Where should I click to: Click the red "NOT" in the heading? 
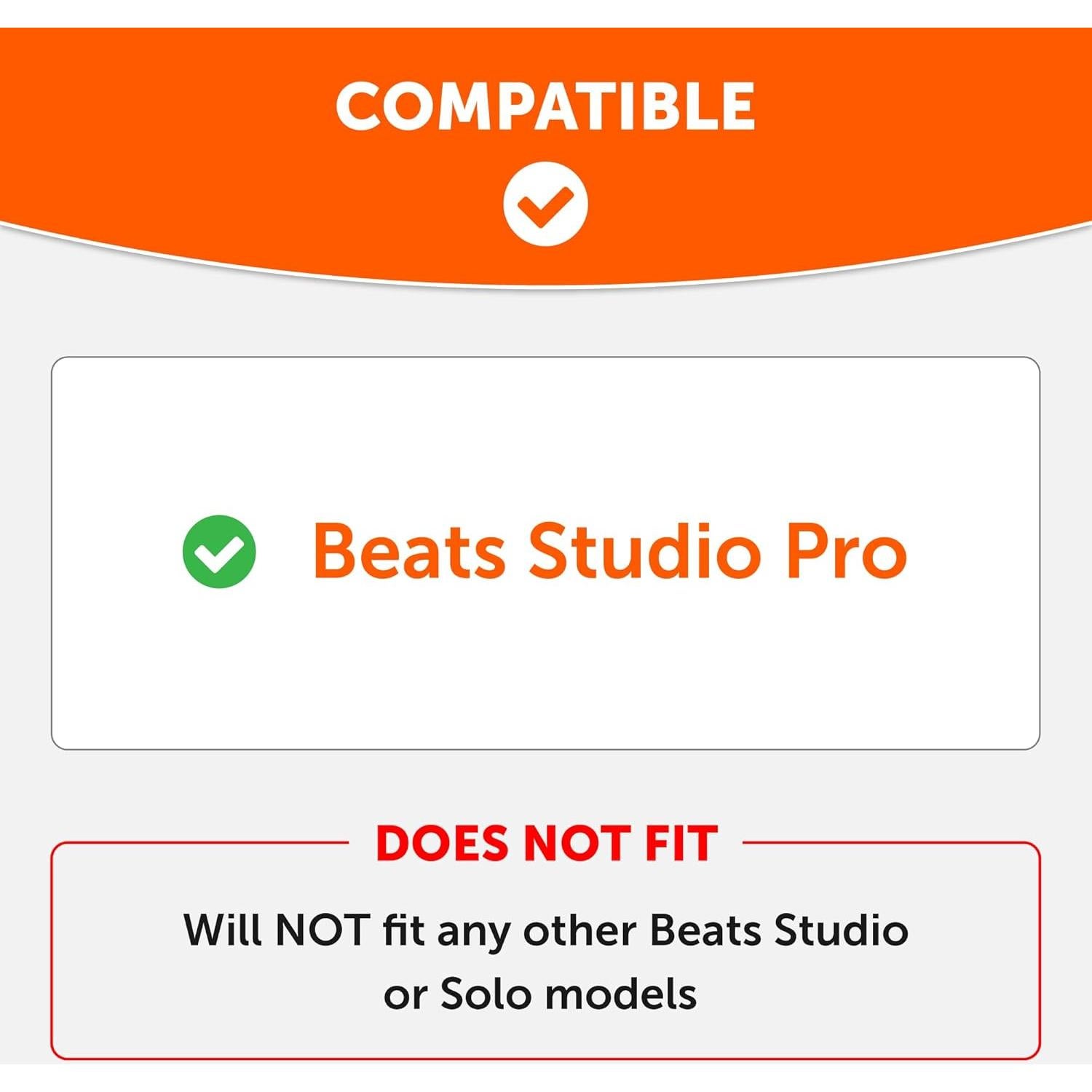pyautogui.click(x=577, y=844)
